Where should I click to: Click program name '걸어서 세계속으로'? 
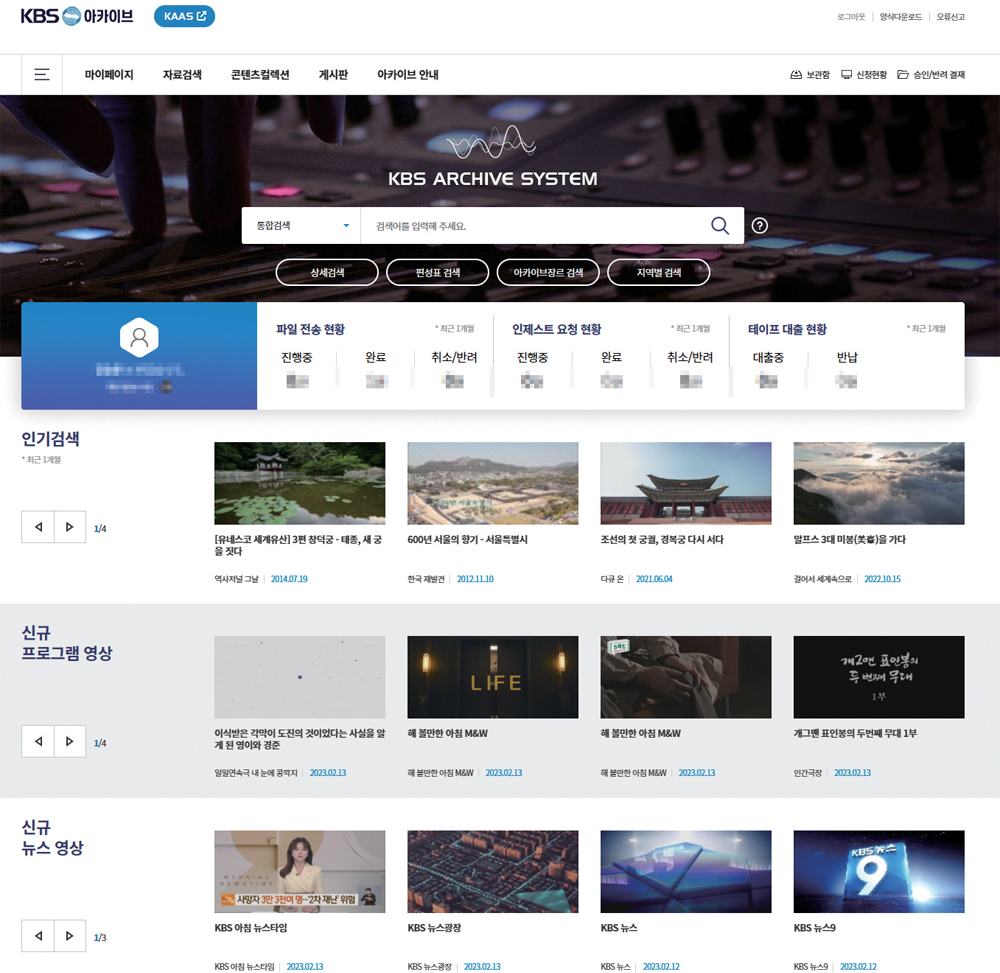tap(822, 579)
